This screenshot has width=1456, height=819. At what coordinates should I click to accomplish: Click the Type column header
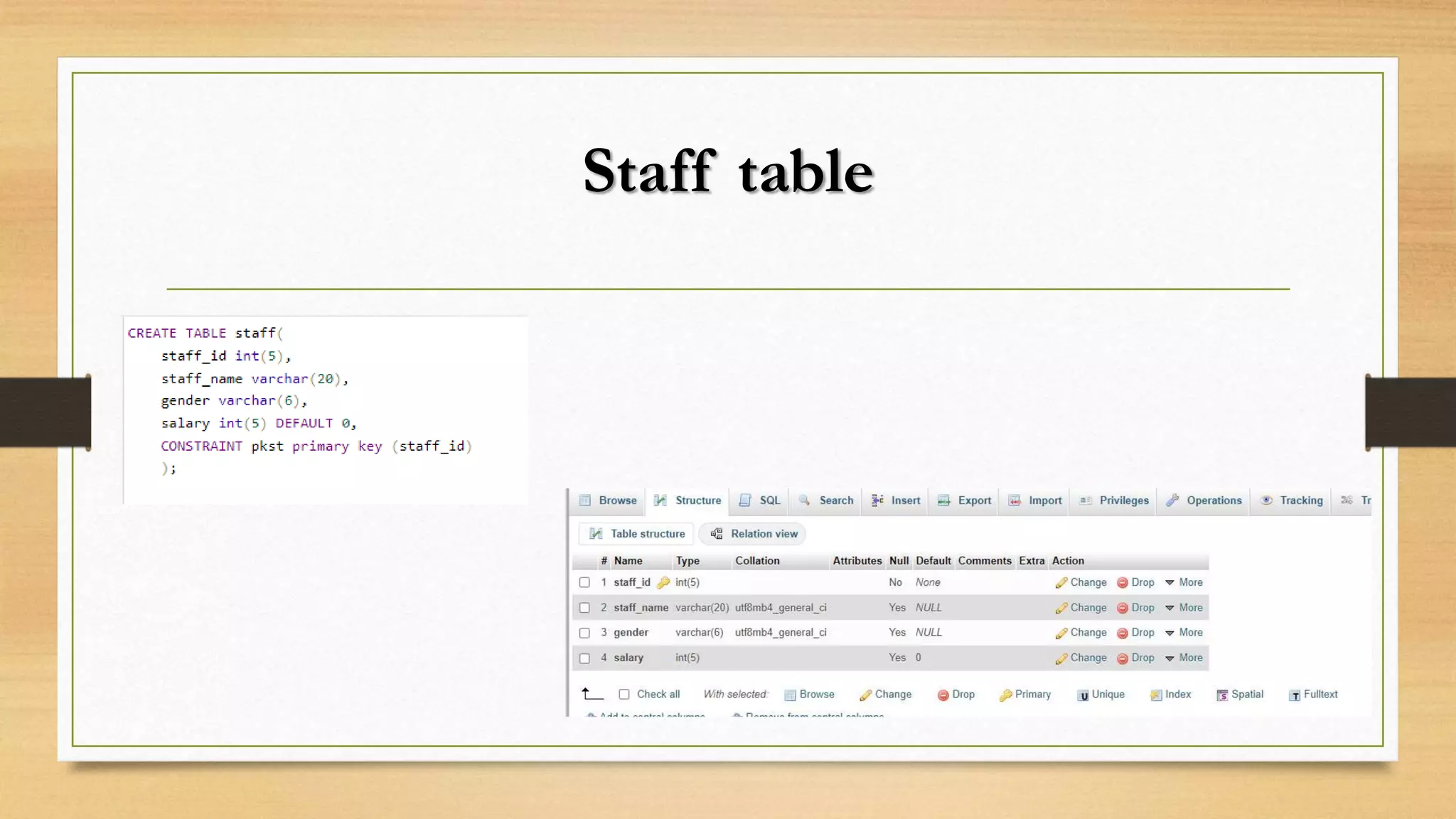(x=687, y=561)
